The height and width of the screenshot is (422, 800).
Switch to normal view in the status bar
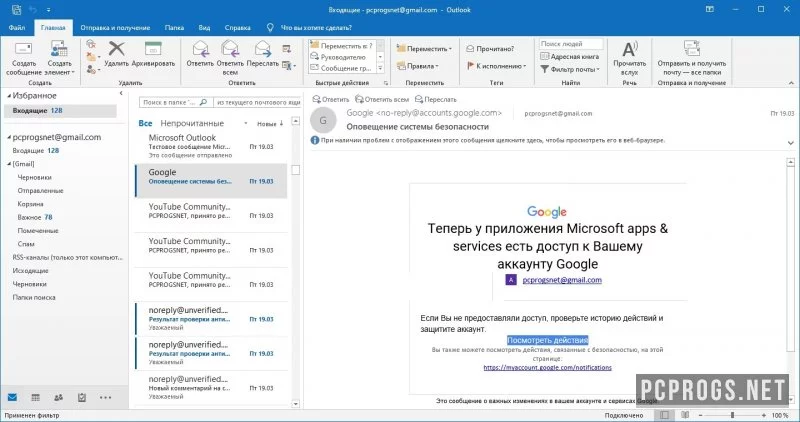click(x=664, y=415)
